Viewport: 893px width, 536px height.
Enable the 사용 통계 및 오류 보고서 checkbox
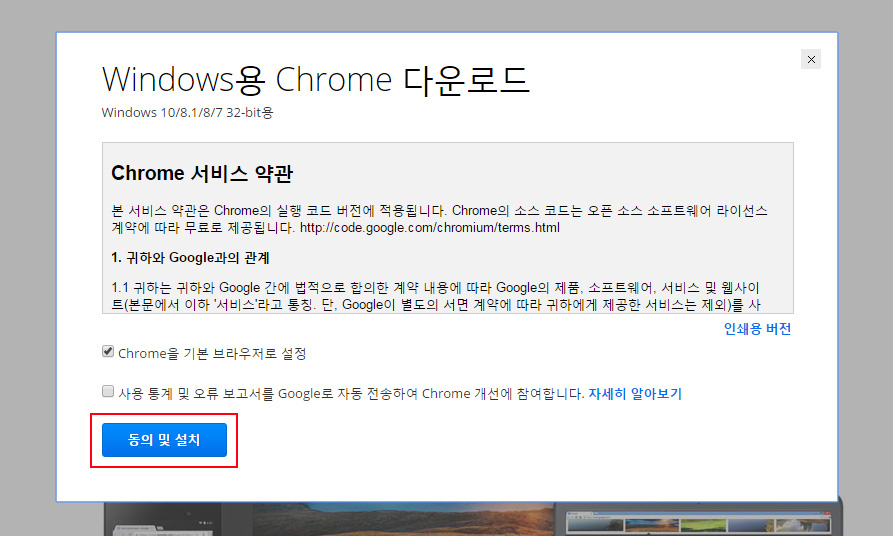[x=108, y=391]
